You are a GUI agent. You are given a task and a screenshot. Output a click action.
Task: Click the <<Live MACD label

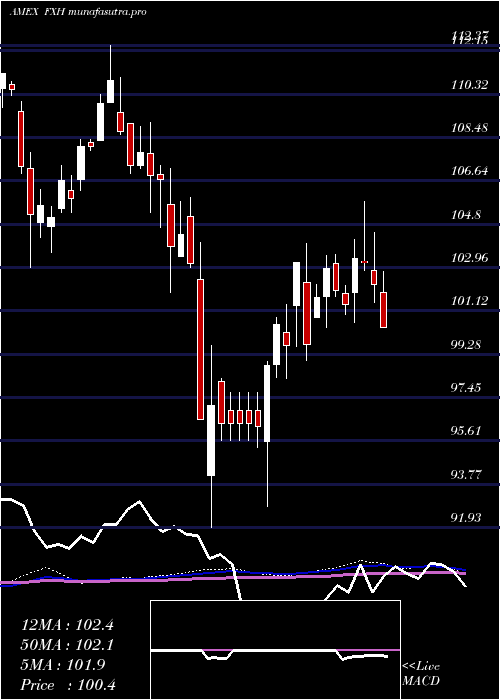coord(421,673)
